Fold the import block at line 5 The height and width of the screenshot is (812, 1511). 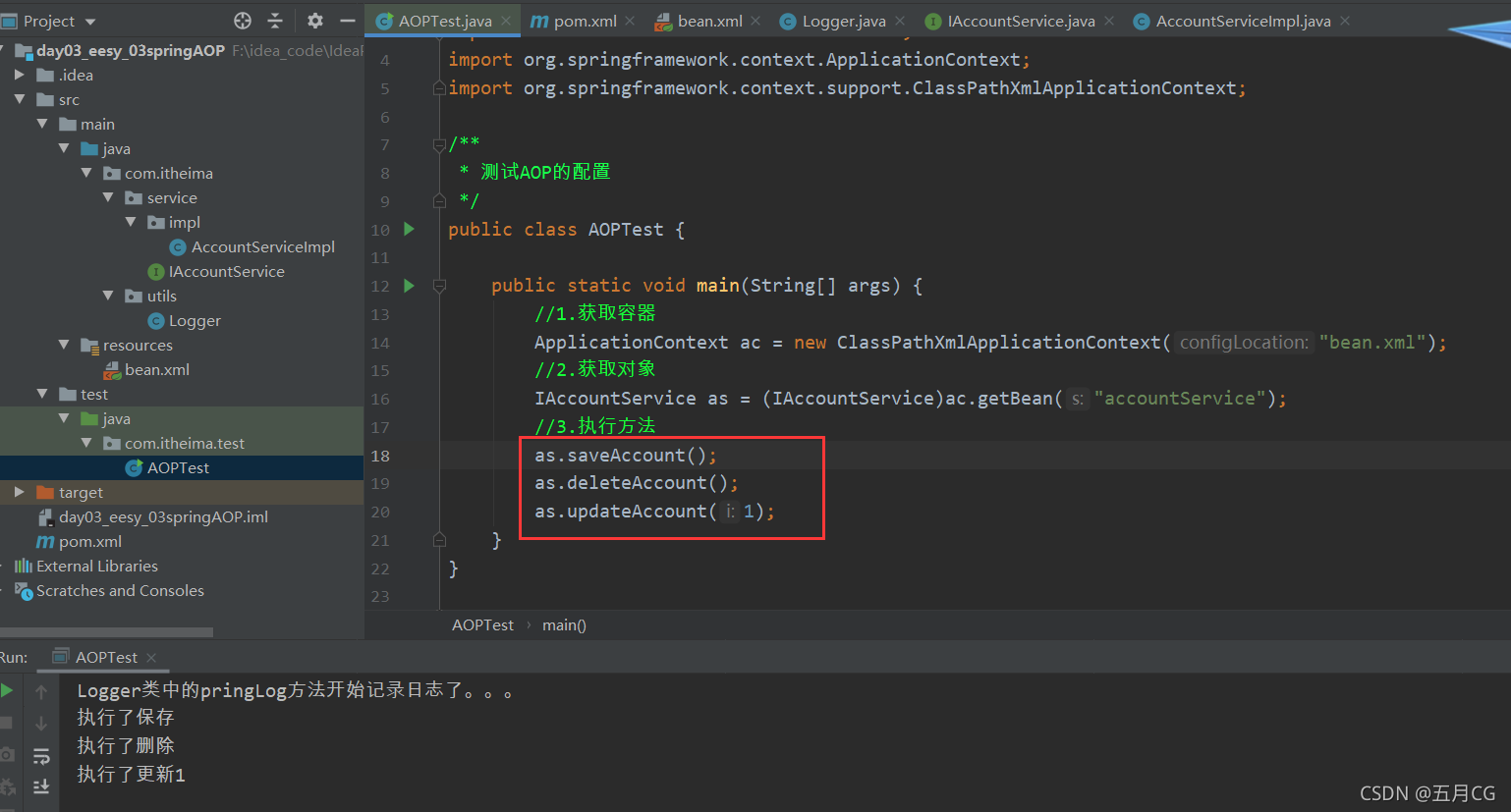coord(439,88)
